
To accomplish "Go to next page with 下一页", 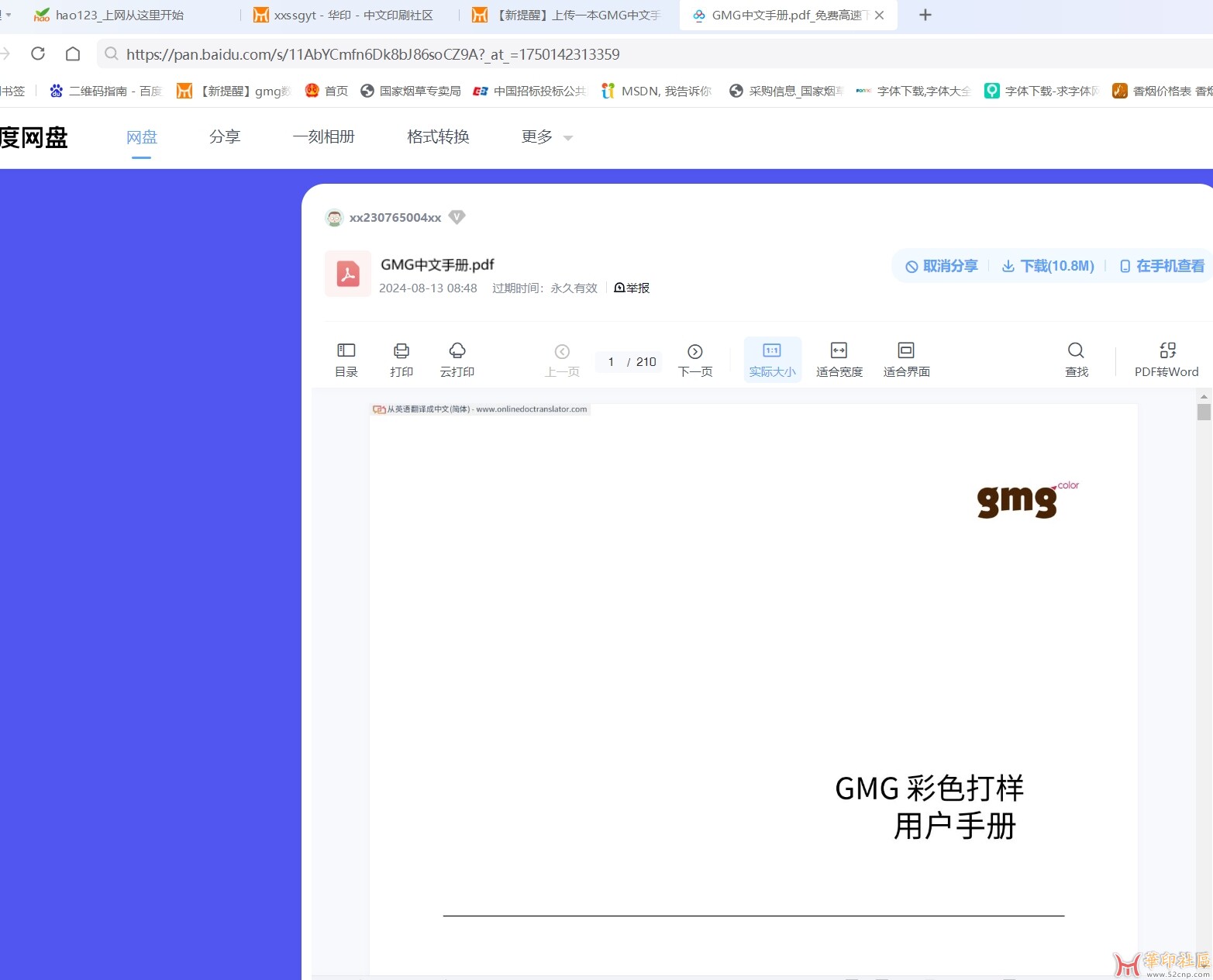I will [695, 361].
